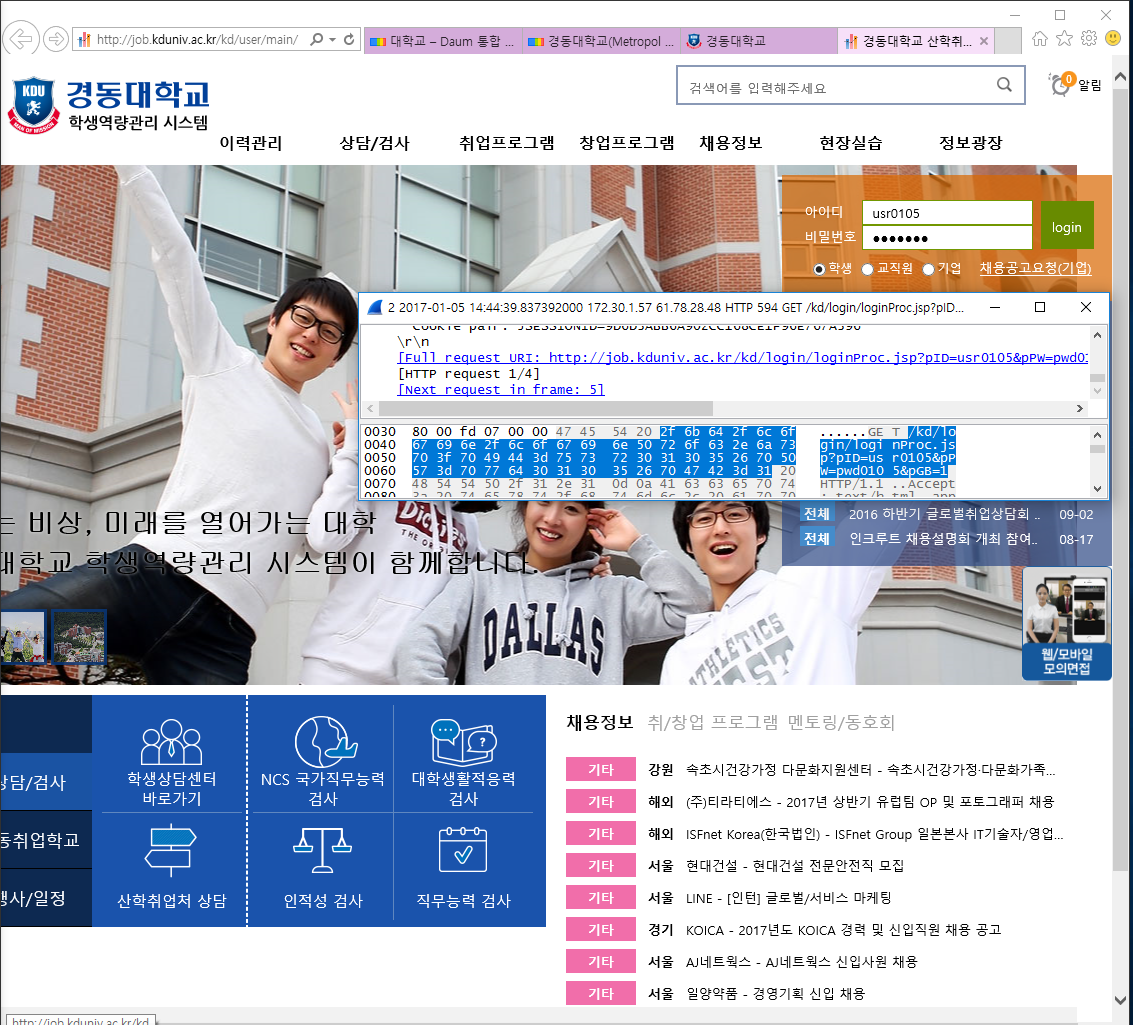Click the browser forward arrow button
This screenshot has width=1133, height=1025.
coord(56,39)
